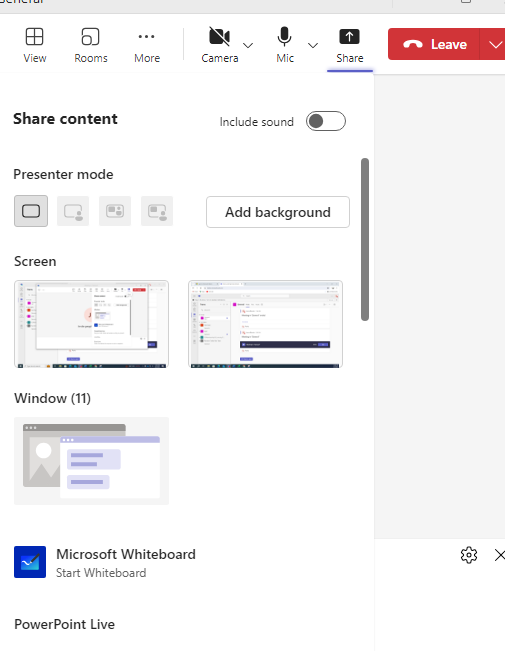The width and height of the screenshot is (505, 651).
Task: Share the first screen thumbnail
Action: (91, 324)
